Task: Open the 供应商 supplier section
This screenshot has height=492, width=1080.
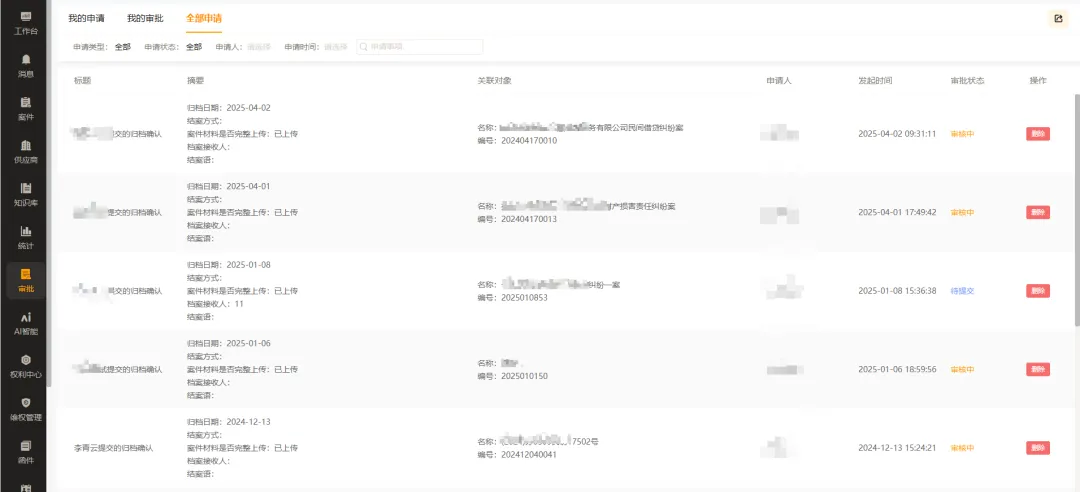Action: (26, 151)
